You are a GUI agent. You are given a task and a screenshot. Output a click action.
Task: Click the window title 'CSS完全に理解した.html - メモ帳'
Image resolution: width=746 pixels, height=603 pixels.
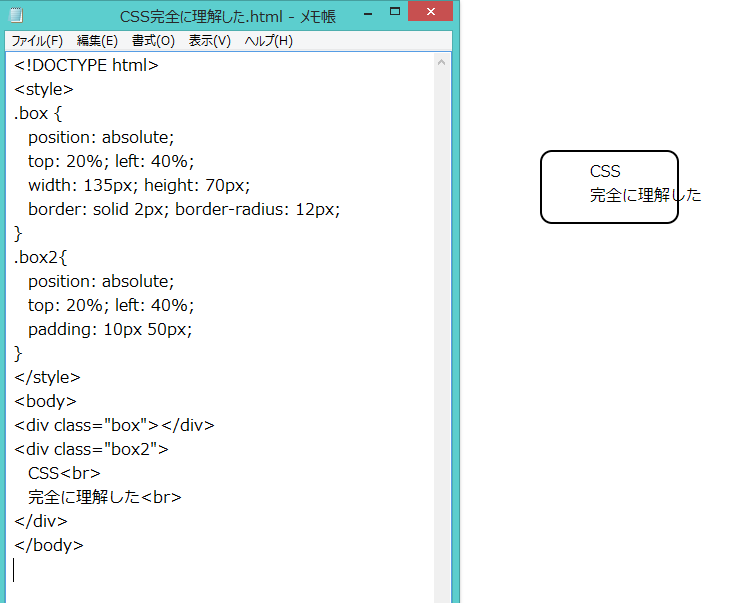[x=228, y=17]
